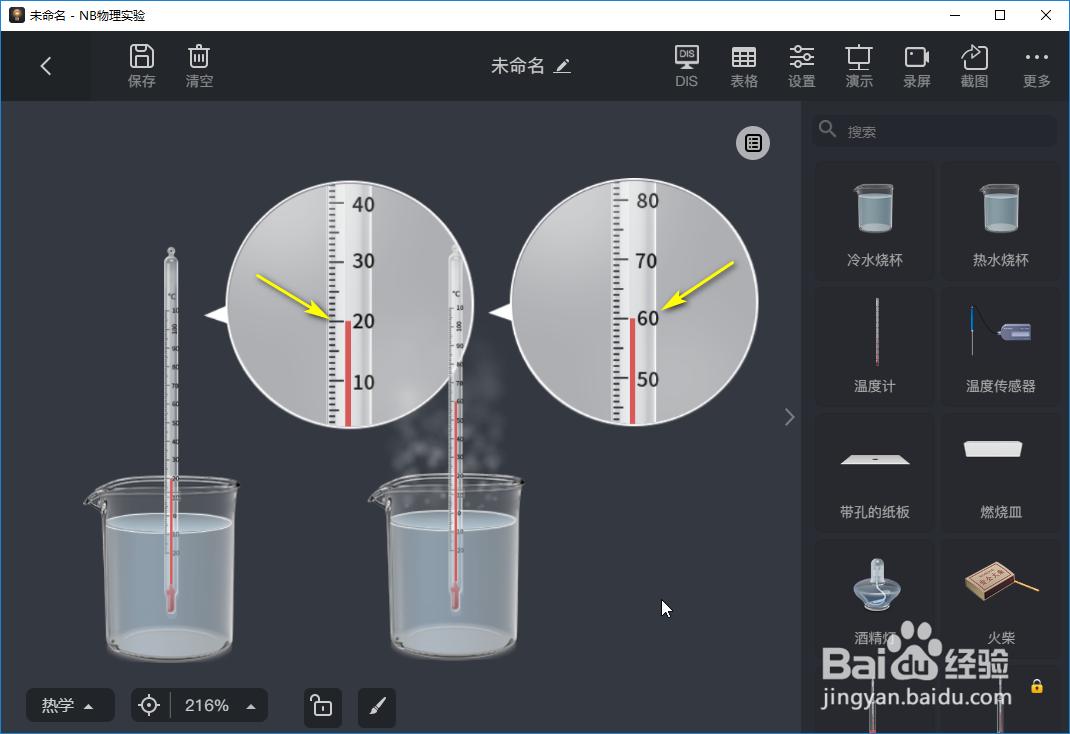The image size is (1070, 734).
Task: Go back using the left arrow
Action: [46, 66]
